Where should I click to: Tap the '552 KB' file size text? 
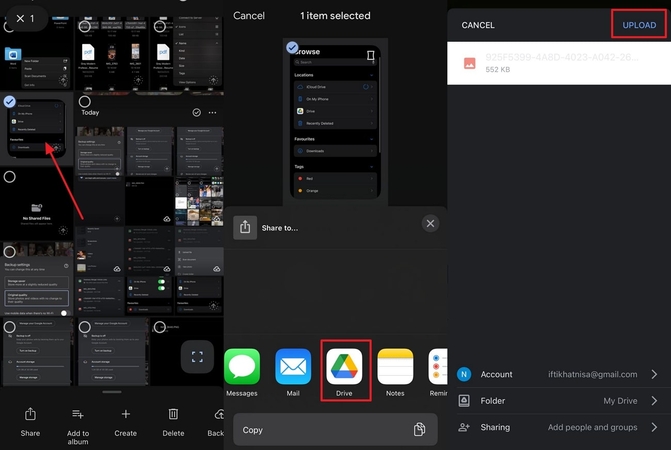coord(498,69)
